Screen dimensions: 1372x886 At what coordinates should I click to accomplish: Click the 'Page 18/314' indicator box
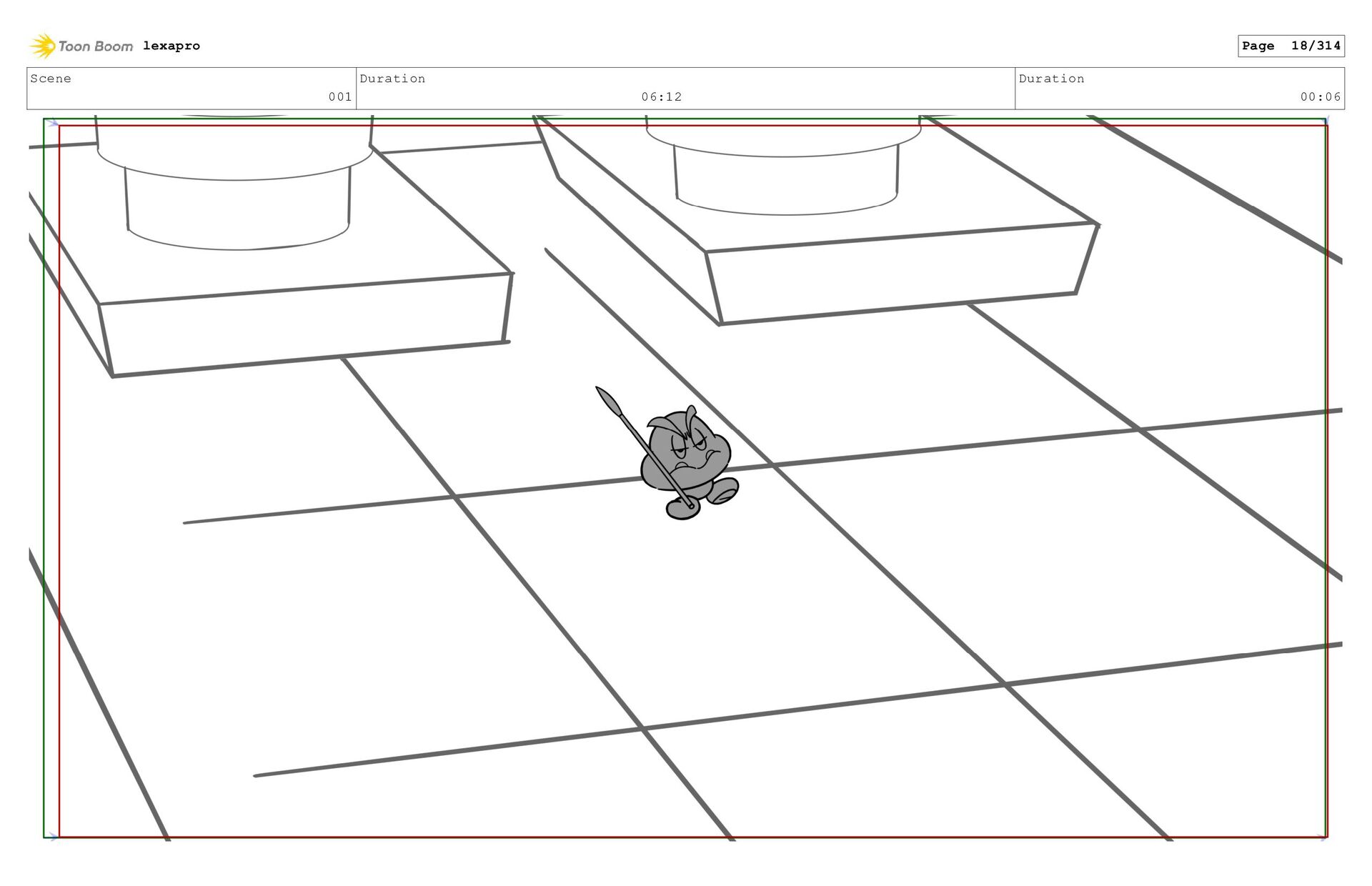[x=1291, y=46]
